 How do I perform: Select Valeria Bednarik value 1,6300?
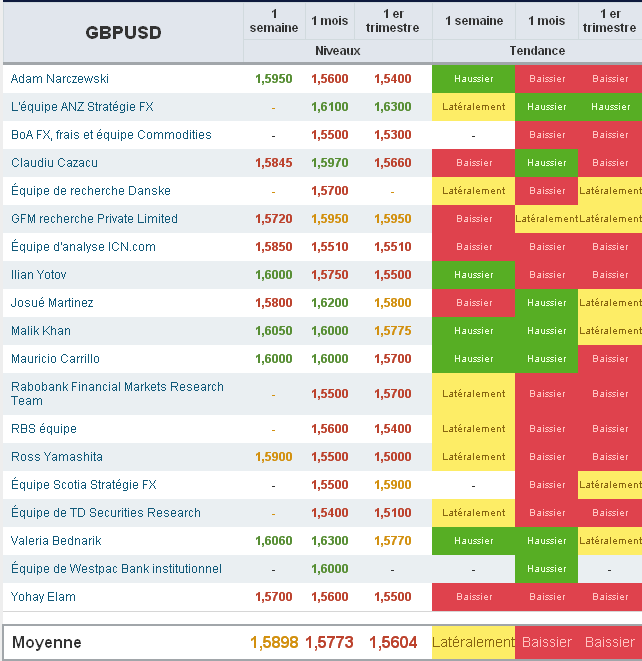pos(330,541)
